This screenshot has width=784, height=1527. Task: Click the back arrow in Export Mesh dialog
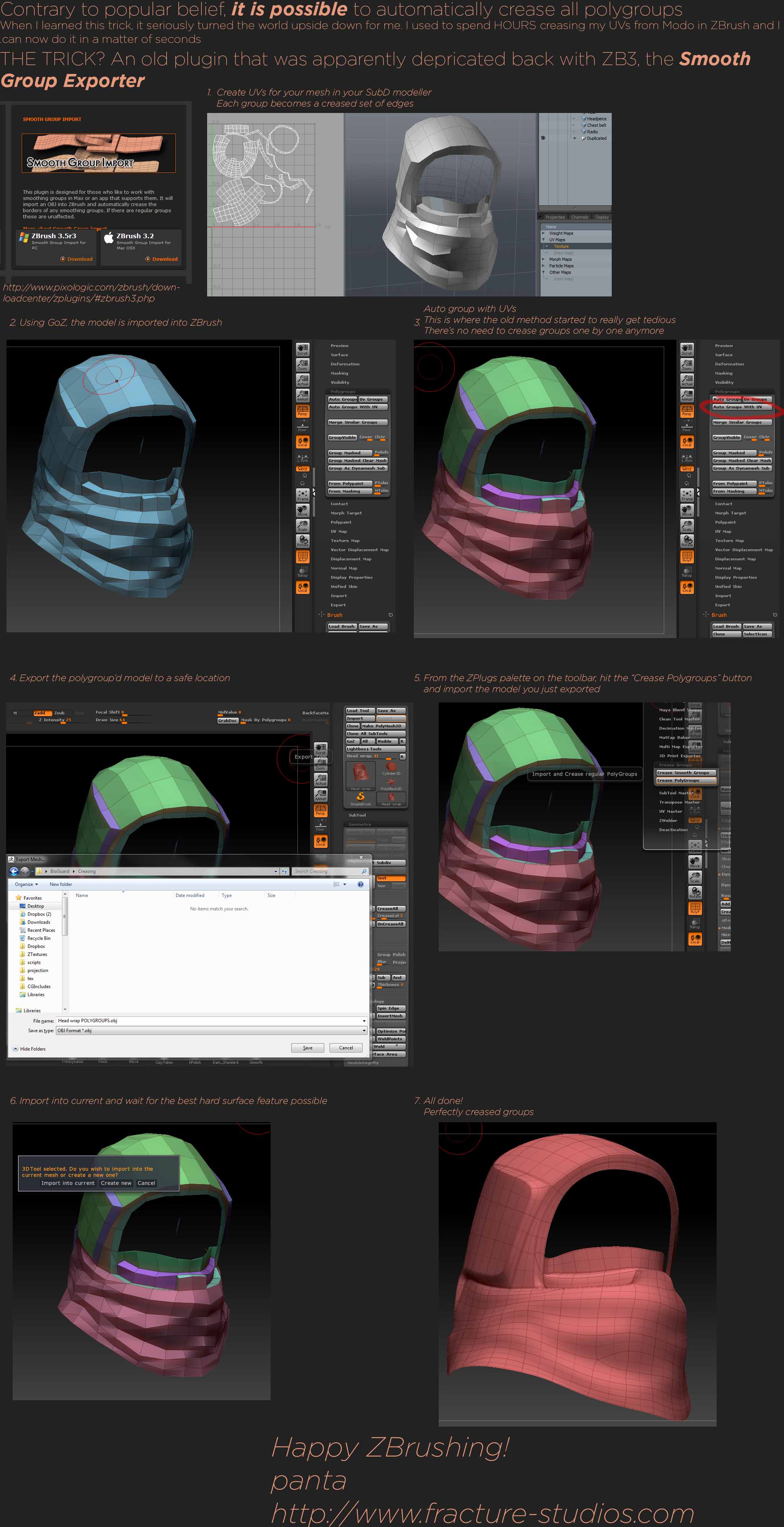click(x=14, y=871)
